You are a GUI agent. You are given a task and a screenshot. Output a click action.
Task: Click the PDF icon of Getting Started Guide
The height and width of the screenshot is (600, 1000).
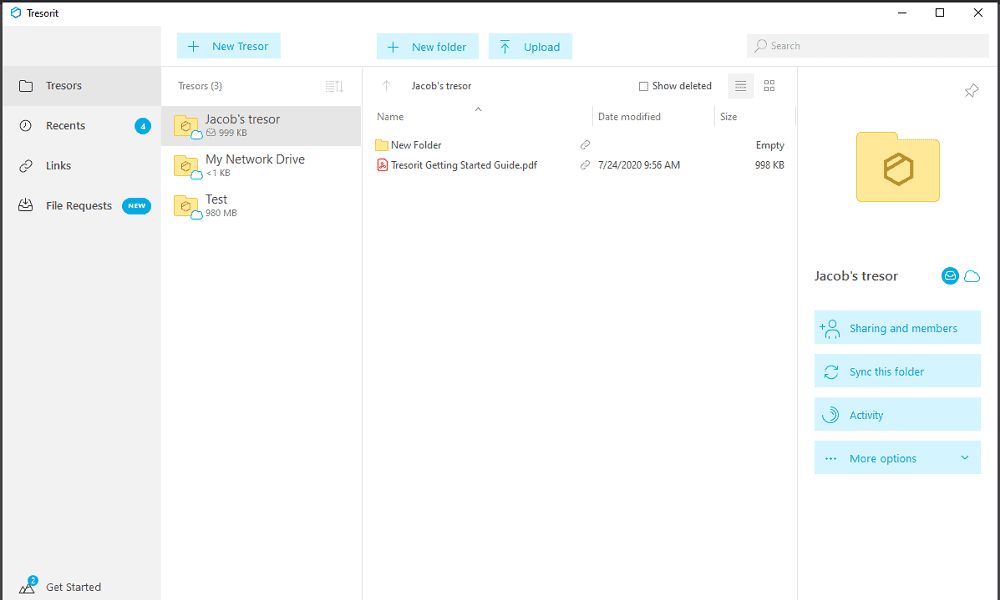click(x=382, y=165)
